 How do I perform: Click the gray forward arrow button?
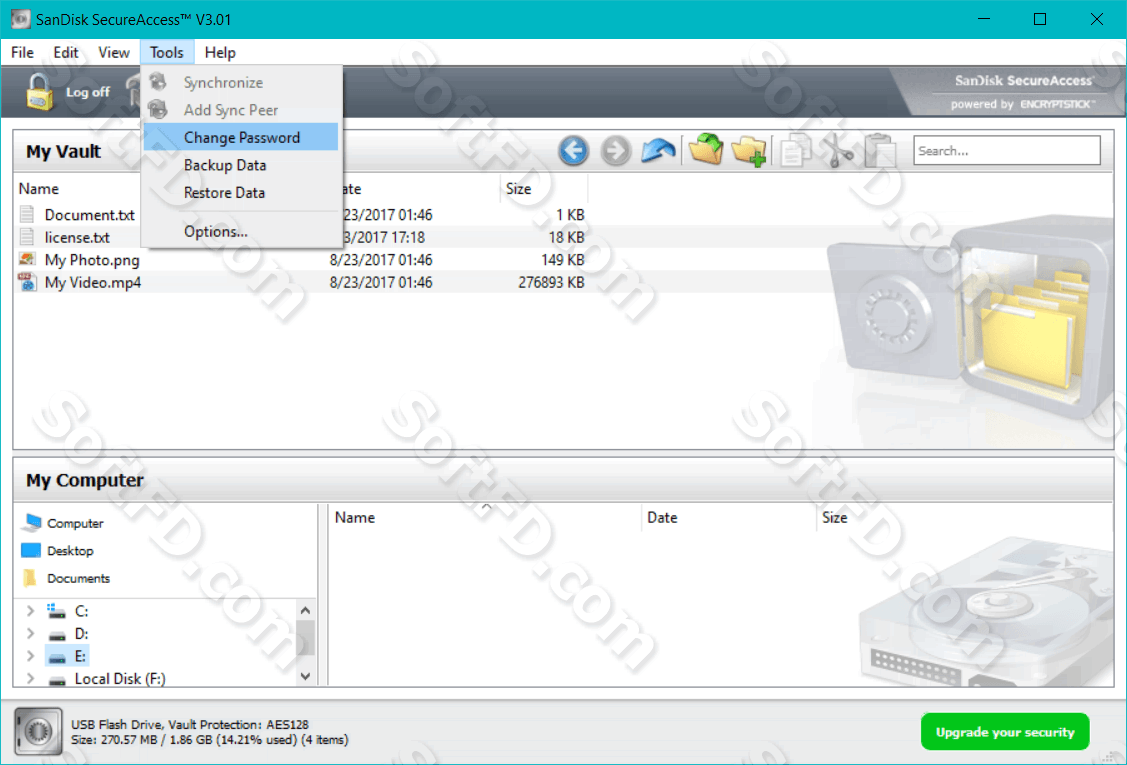click(x=615, y=151)
